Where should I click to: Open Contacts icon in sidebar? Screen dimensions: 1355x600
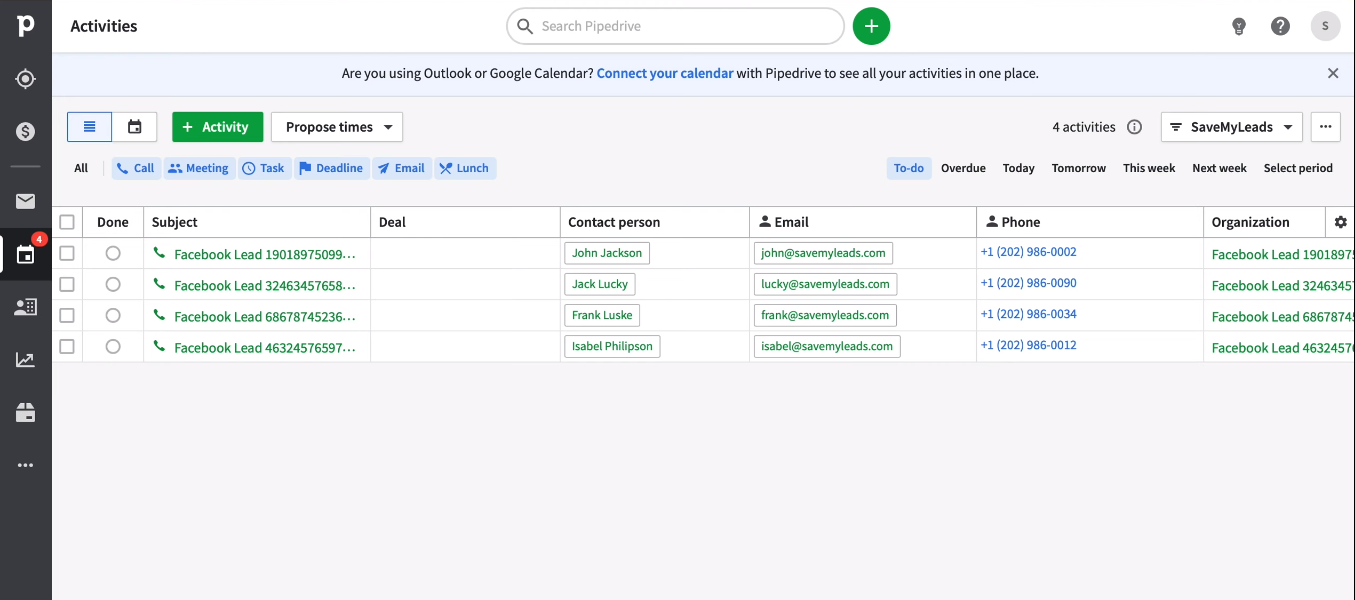(x=26, y=307)
